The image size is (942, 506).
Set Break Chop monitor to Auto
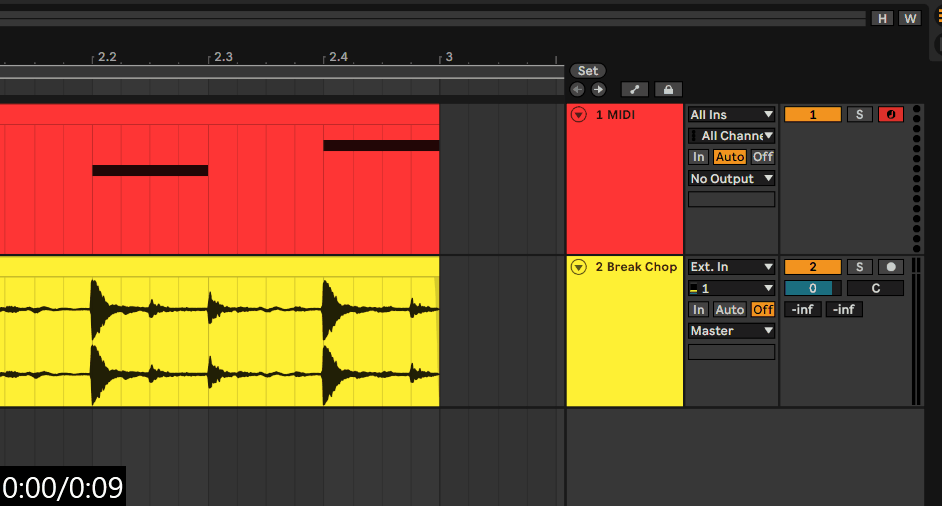(x=730, y=309)
